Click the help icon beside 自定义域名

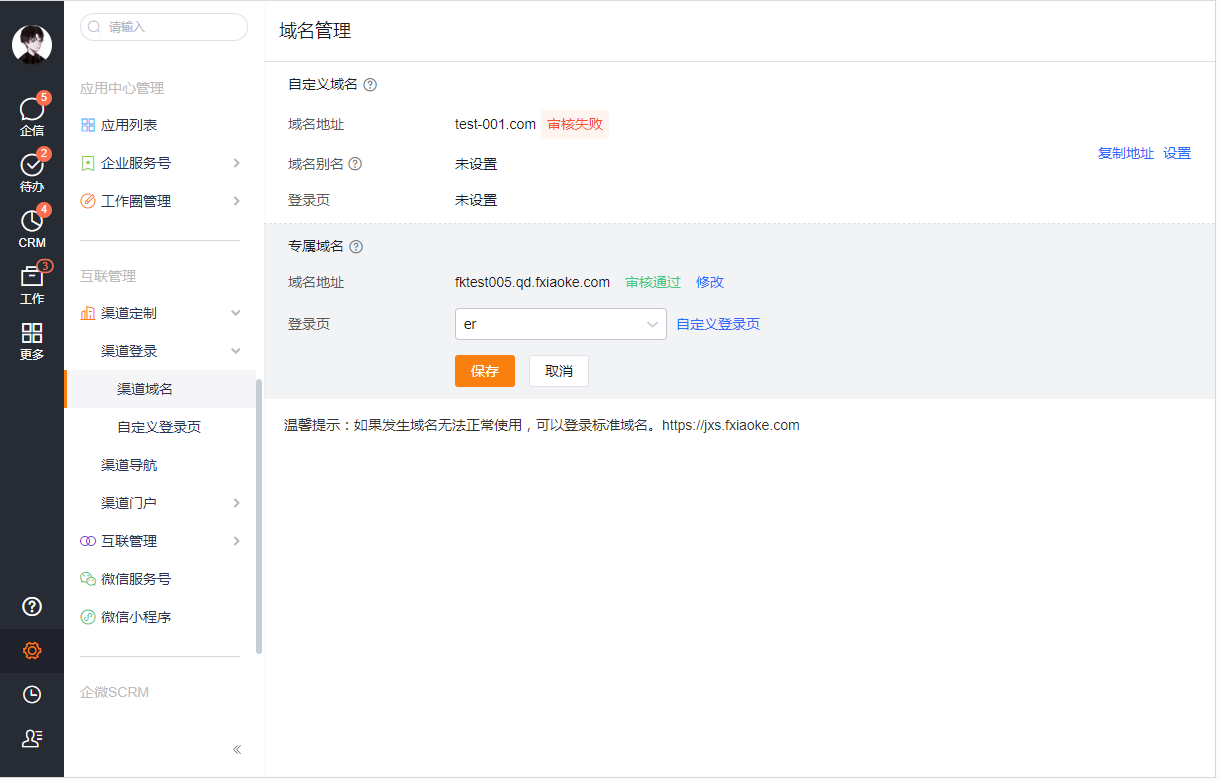tap(370, 85)
